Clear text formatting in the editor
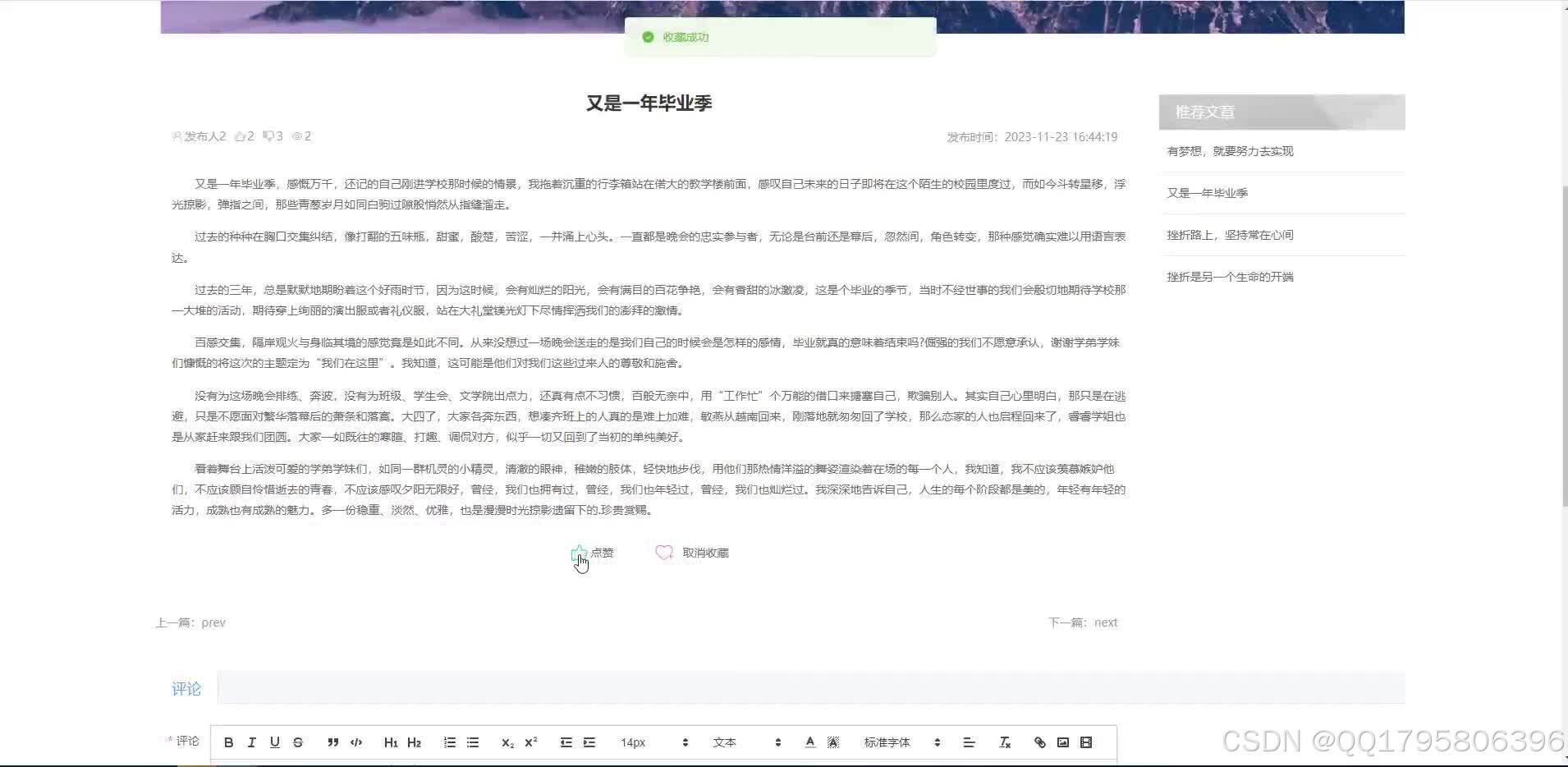This screenshot has width=1568, height=767. 1005,742
